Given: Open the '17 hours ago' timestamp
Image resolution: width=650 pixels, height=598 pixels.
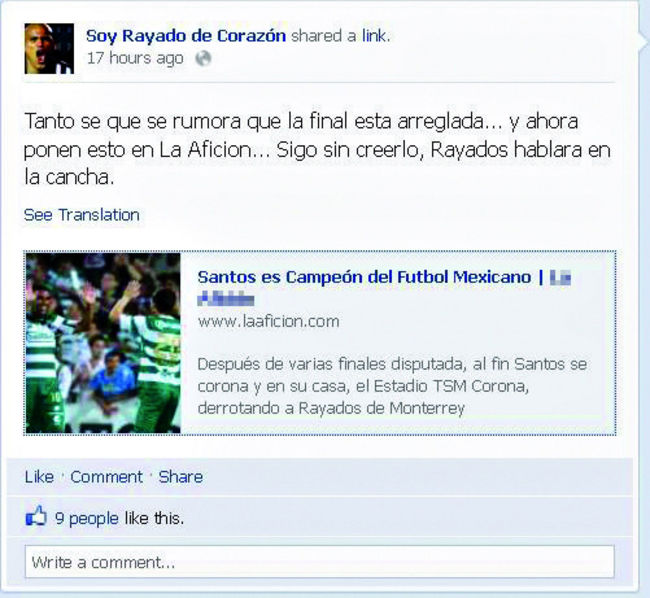Looking at the screenshot, I should (135, 58).
